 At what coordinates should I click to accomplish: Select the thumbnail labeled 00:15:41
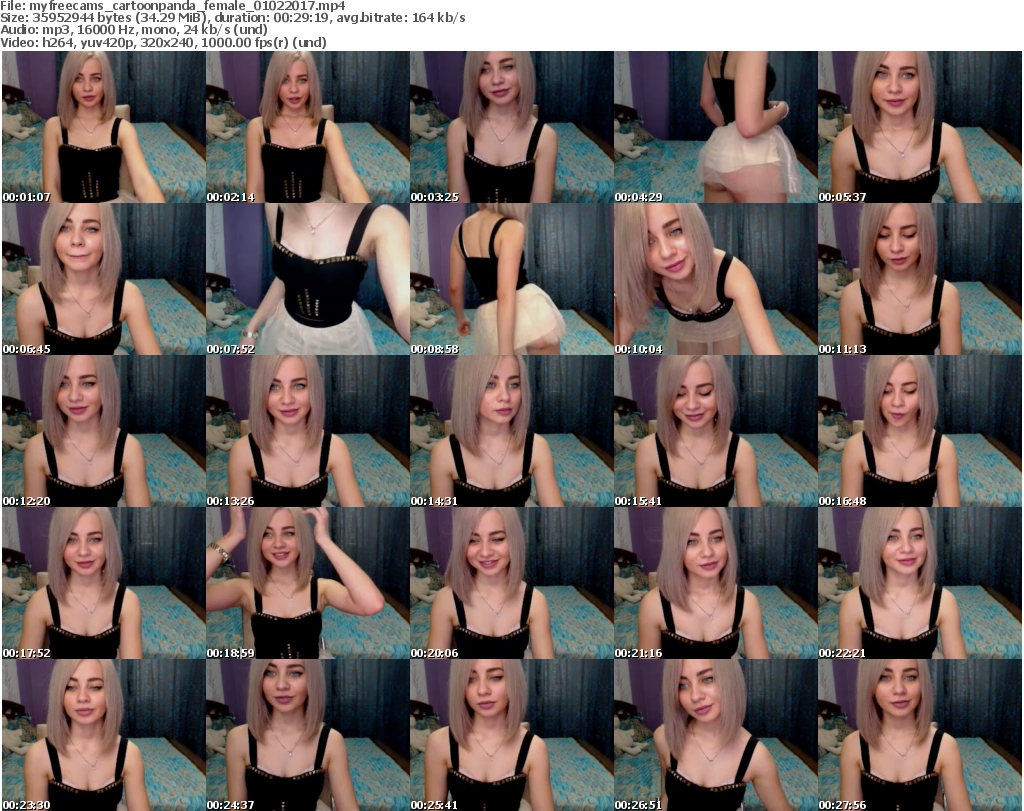[x=716, y=432]
